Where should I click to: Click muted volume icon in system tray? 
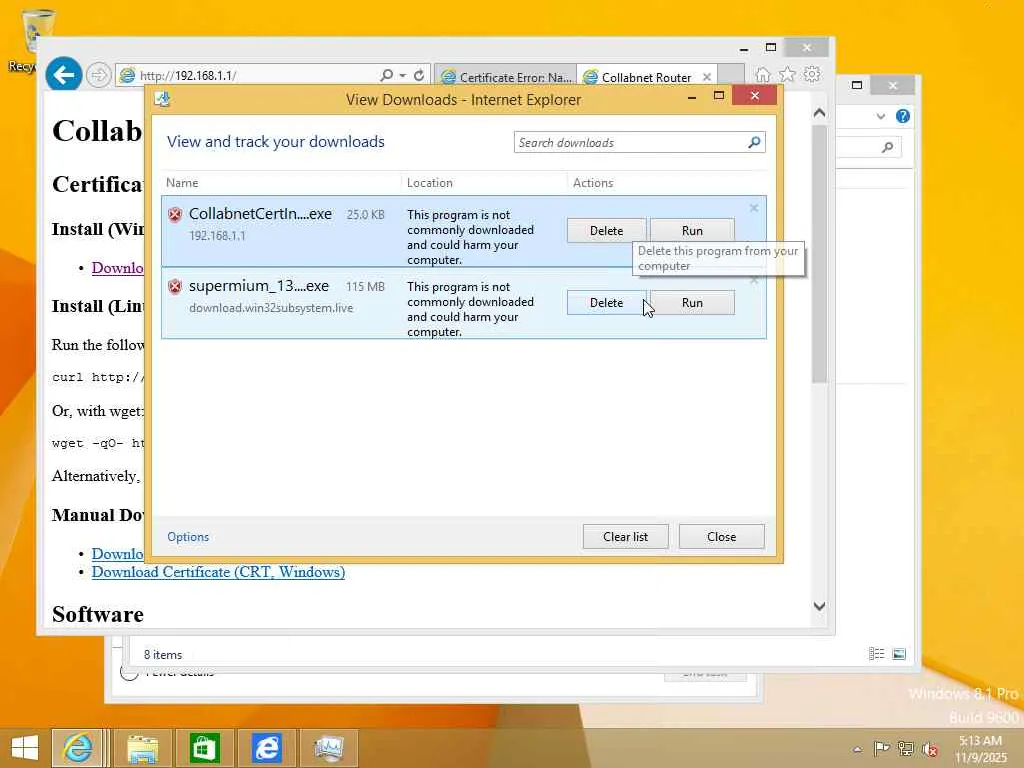930,748
